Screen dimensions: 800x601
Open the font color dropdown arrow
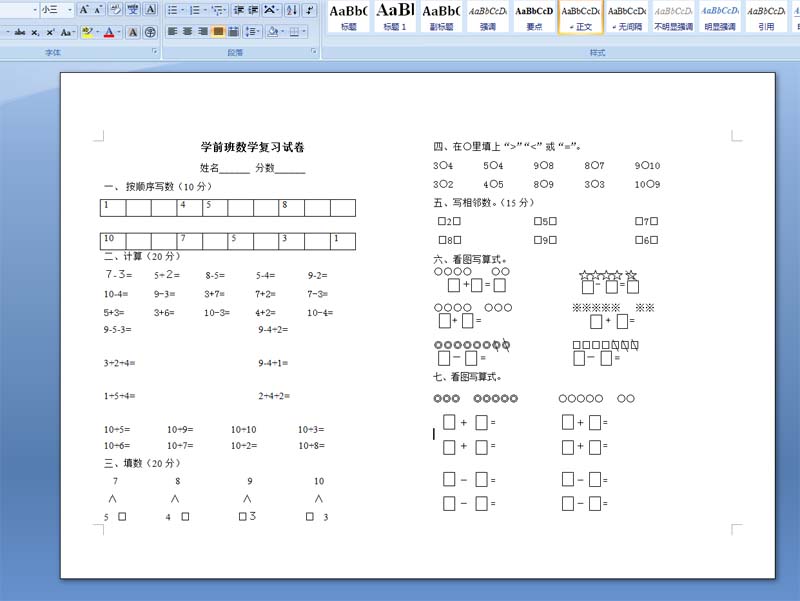(119, 32)
